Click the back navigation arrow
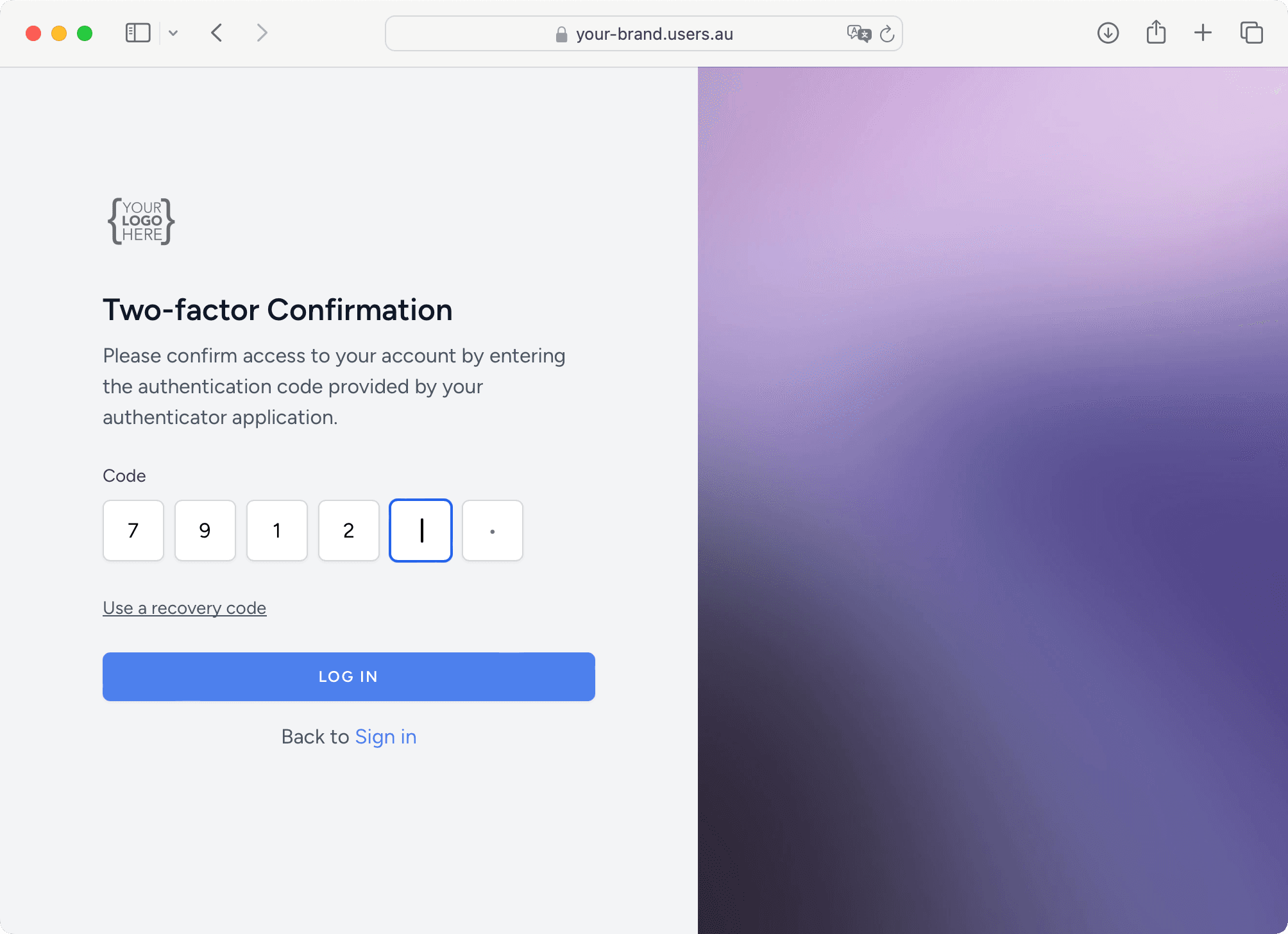The image size is (1288, 934). point(216,33)
